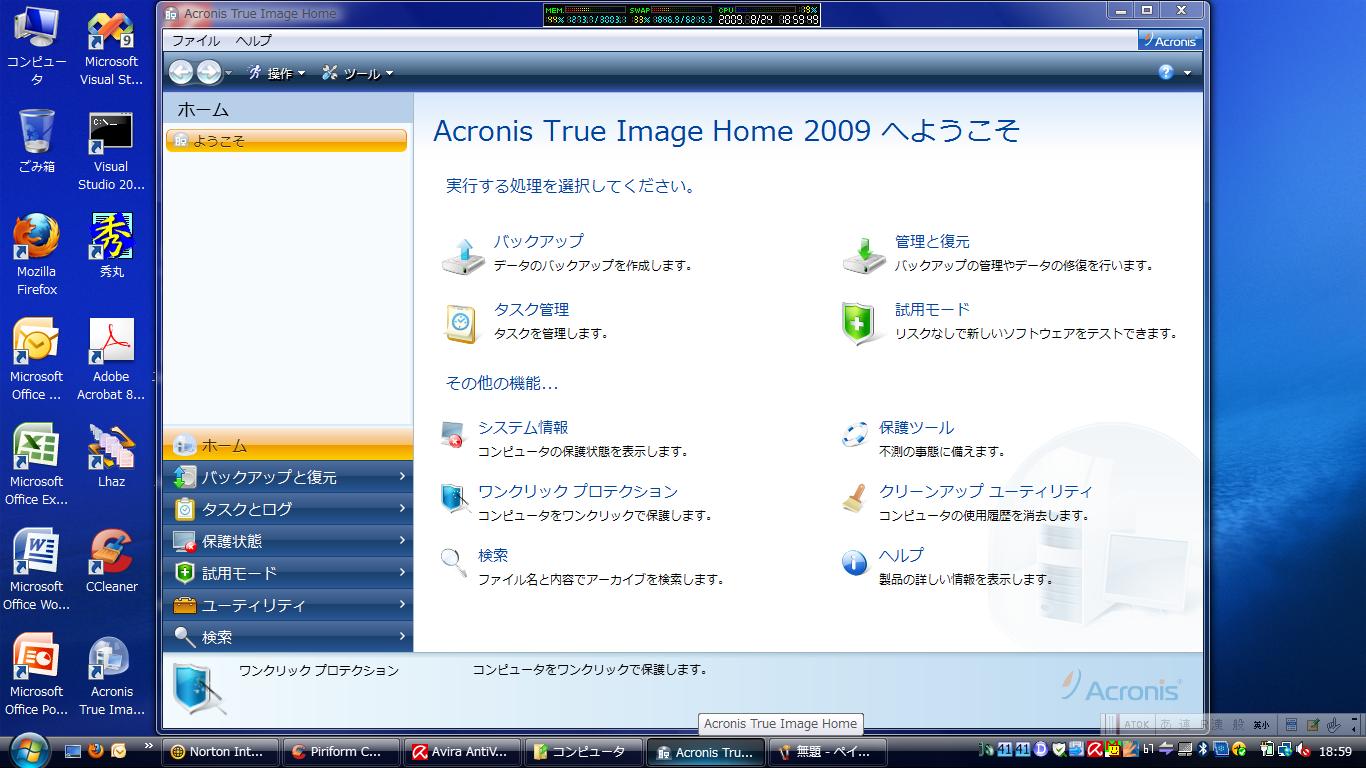Open the navigation history arrow beside forward button
1366x768 pixels.
pyautogui.click(x=228, y=73)
